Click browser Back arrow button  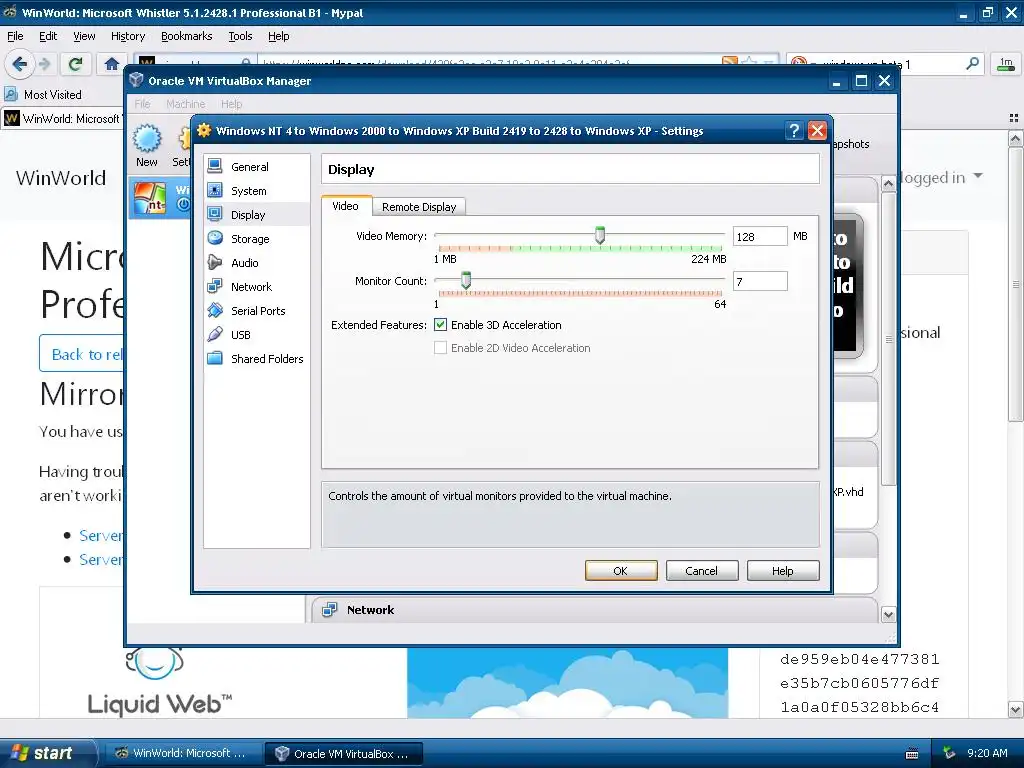19,64
